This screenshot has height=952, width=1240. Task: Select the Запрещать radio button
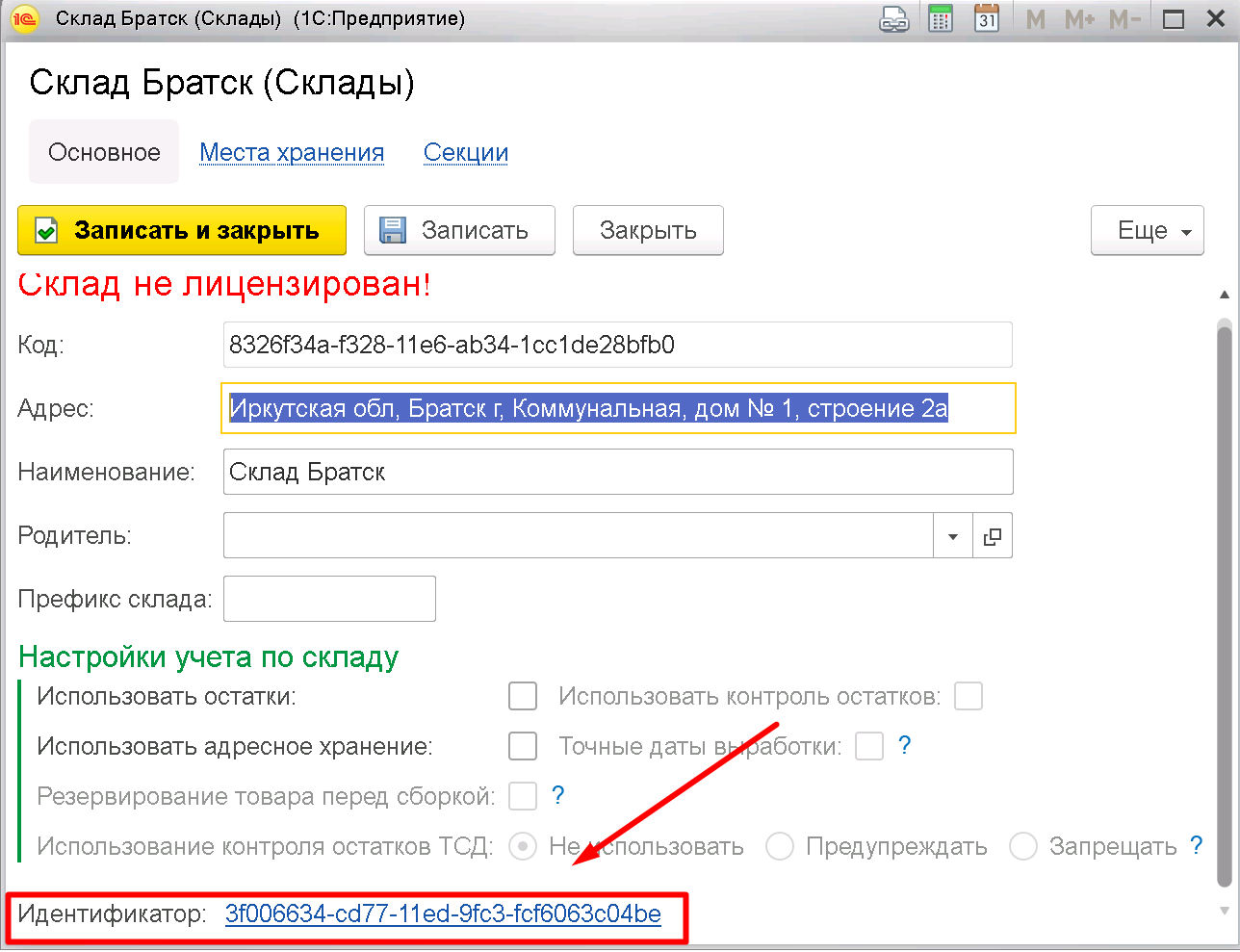(1022, 847)
